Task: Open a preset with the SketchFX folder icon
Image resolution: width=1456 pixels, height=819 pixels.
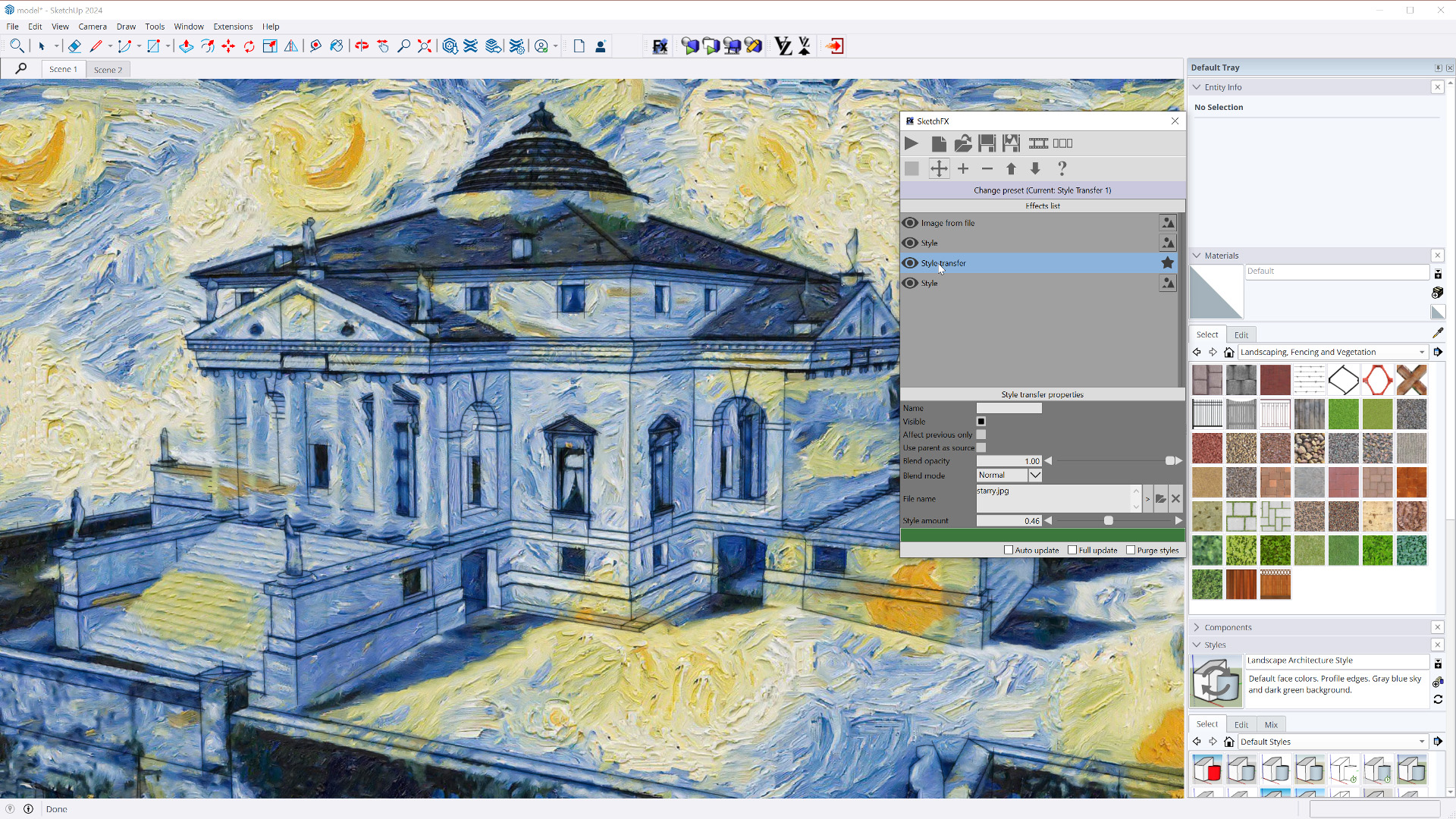Action: [963, 143]
